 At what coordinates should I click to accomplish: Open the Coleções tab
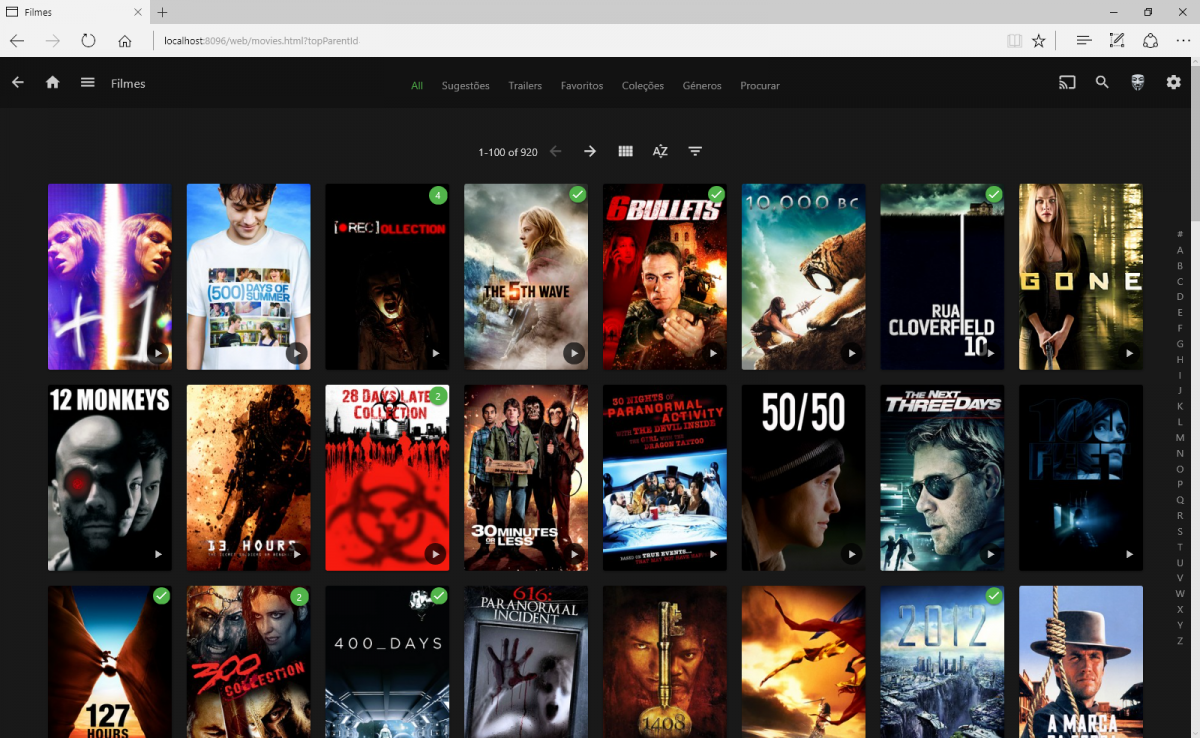(x=643, y=86)
